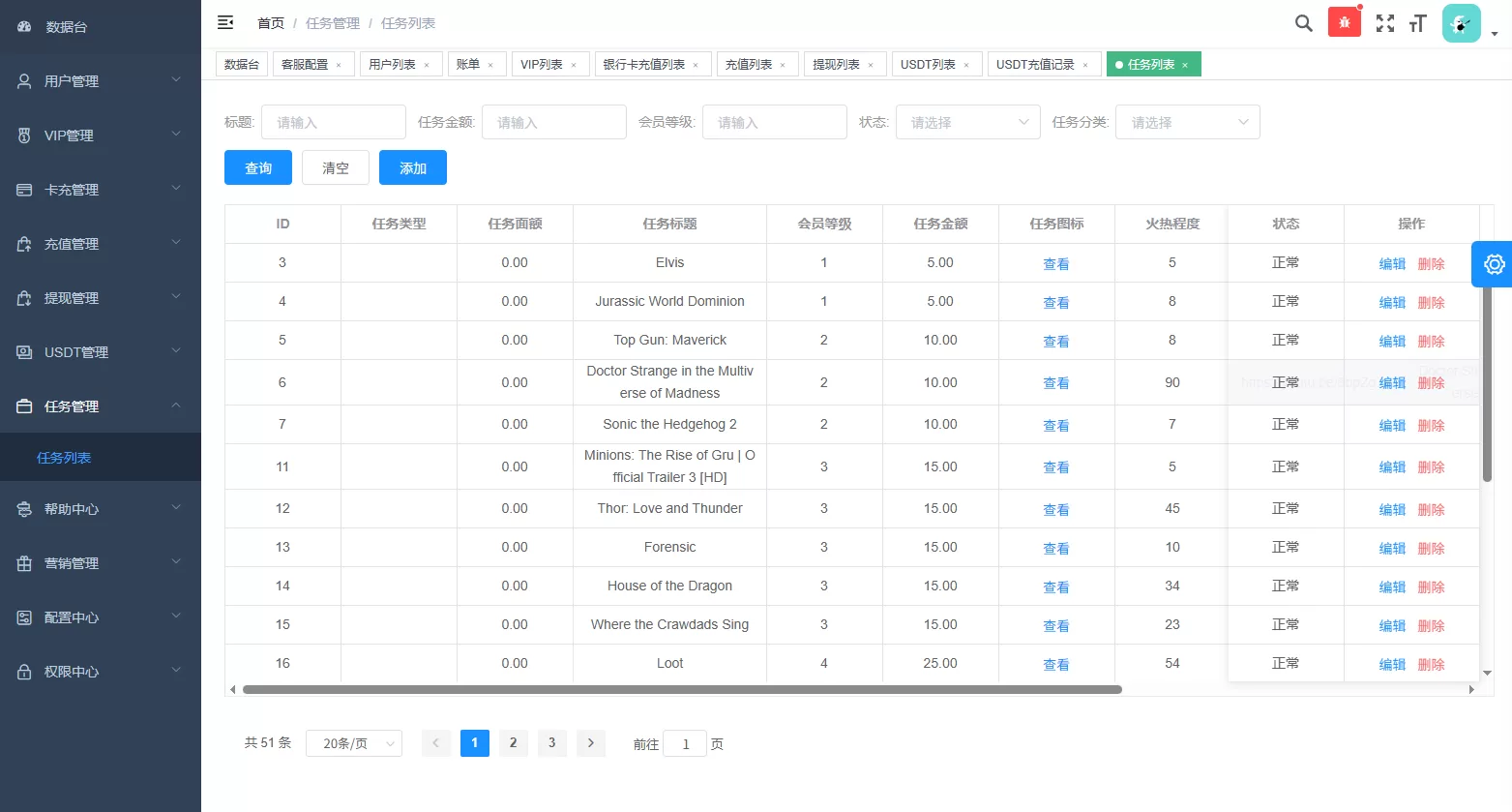The height and width of the screenshot is (812, 1512).
Task: Expand the 状态 filter dropdown
Action: (x=967, y=121)
